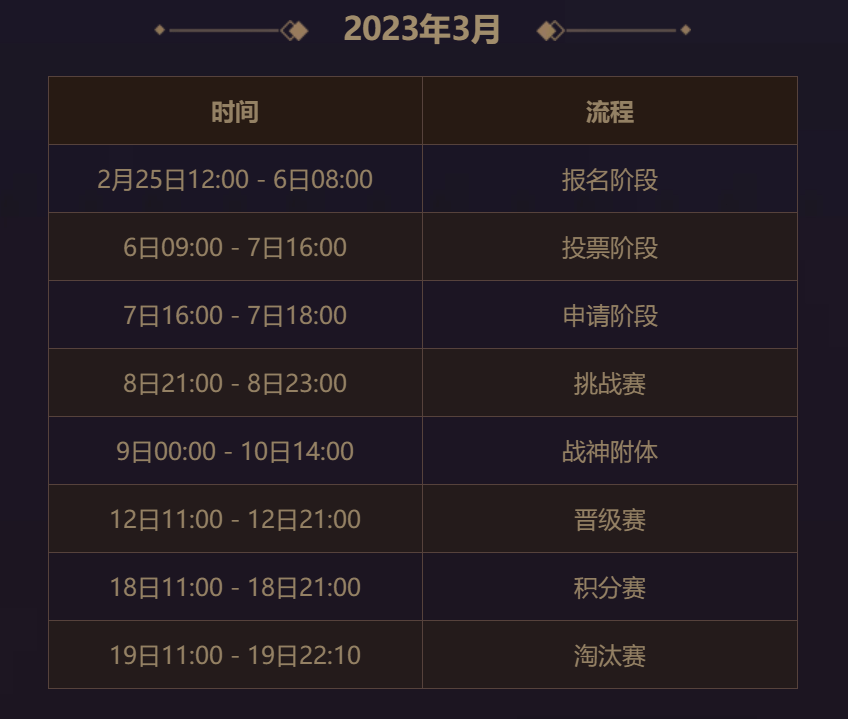
Task: Select time cell 6日09:00 - 7日16:00
Action: (235, 247)
